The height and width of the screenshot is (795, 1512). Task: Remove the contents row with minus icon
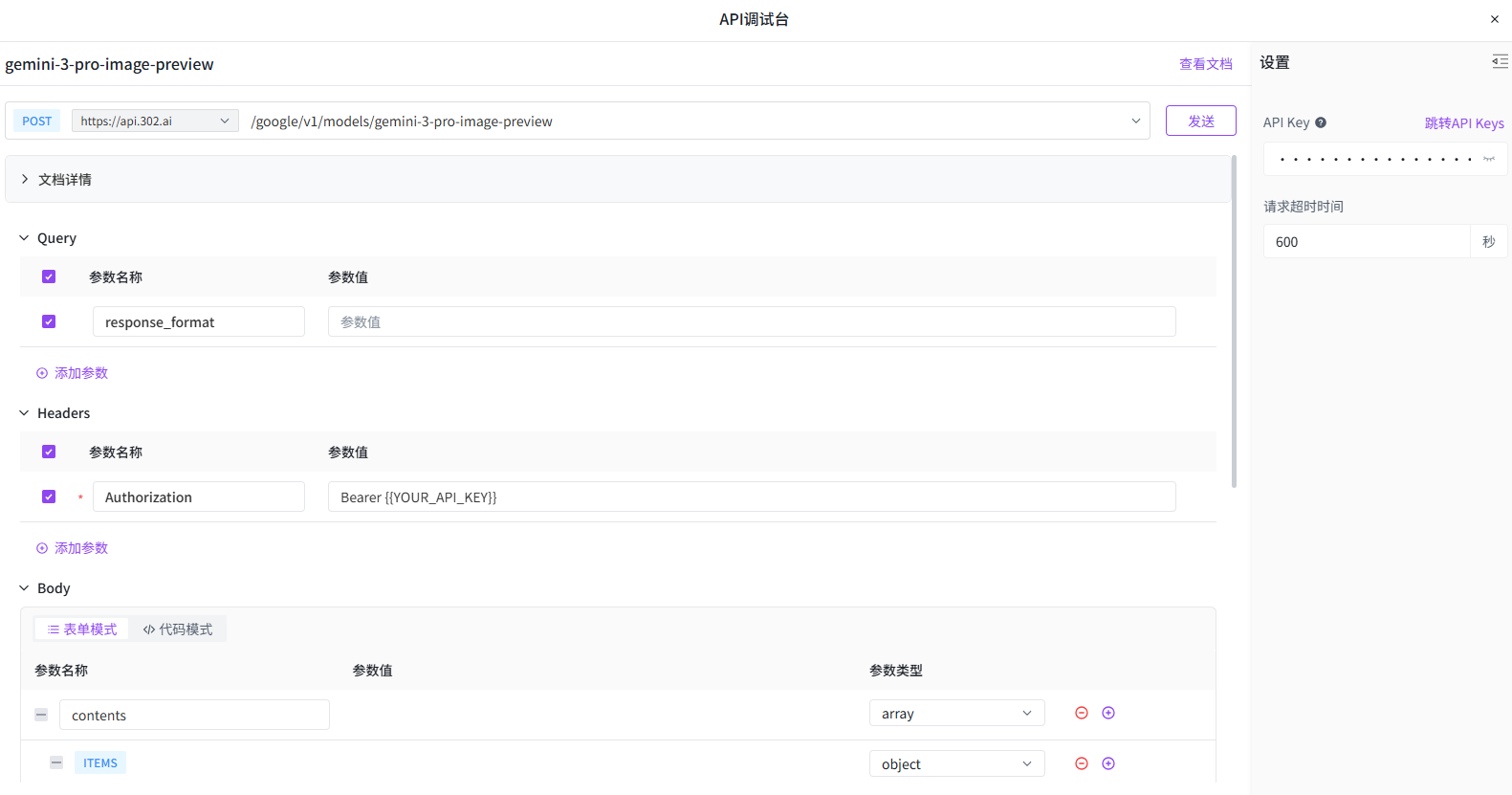(x=1082, y=713)
